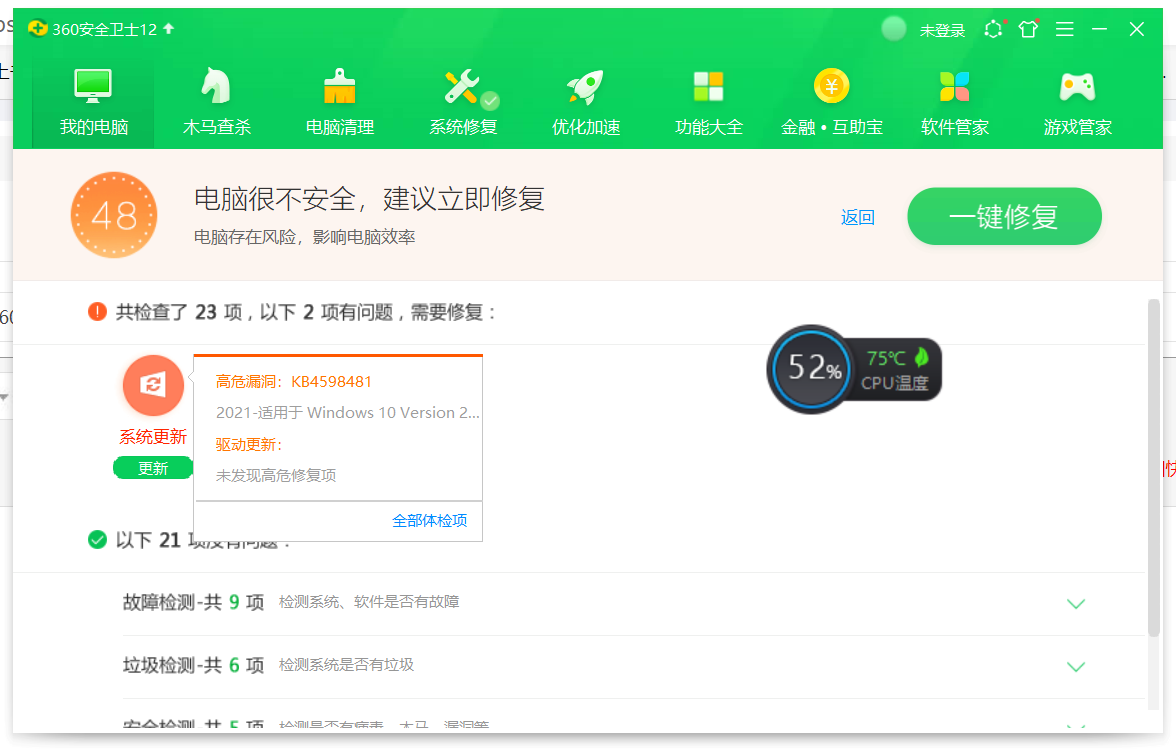Viewport: 1176px width, 749px height.
Task: Click 全部体检项 link in popup
Action: coord(430,520)
